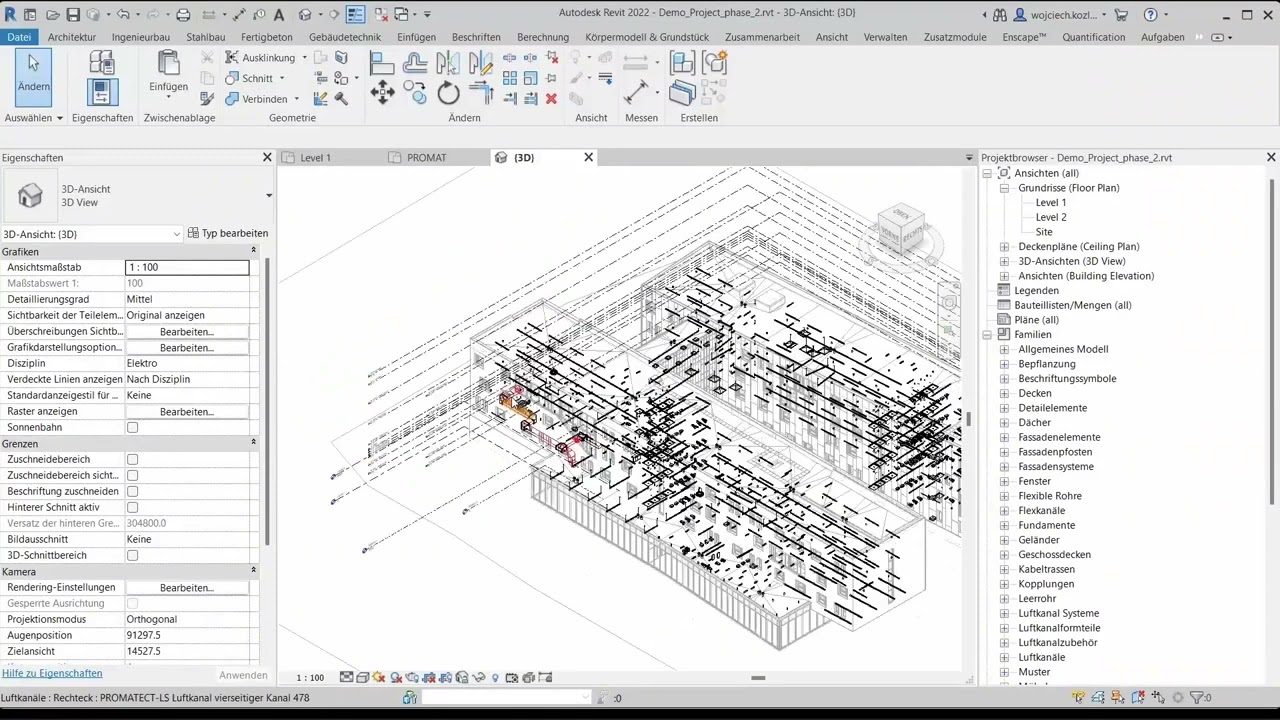Check the Beschriftung zuschneiden checkbox
The image size is (1280, 720).
pos(132,491)
